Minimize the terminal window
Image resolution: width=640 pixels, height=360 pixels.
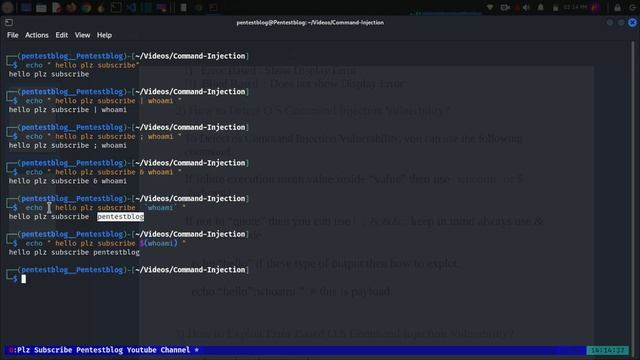click(610, 22)
